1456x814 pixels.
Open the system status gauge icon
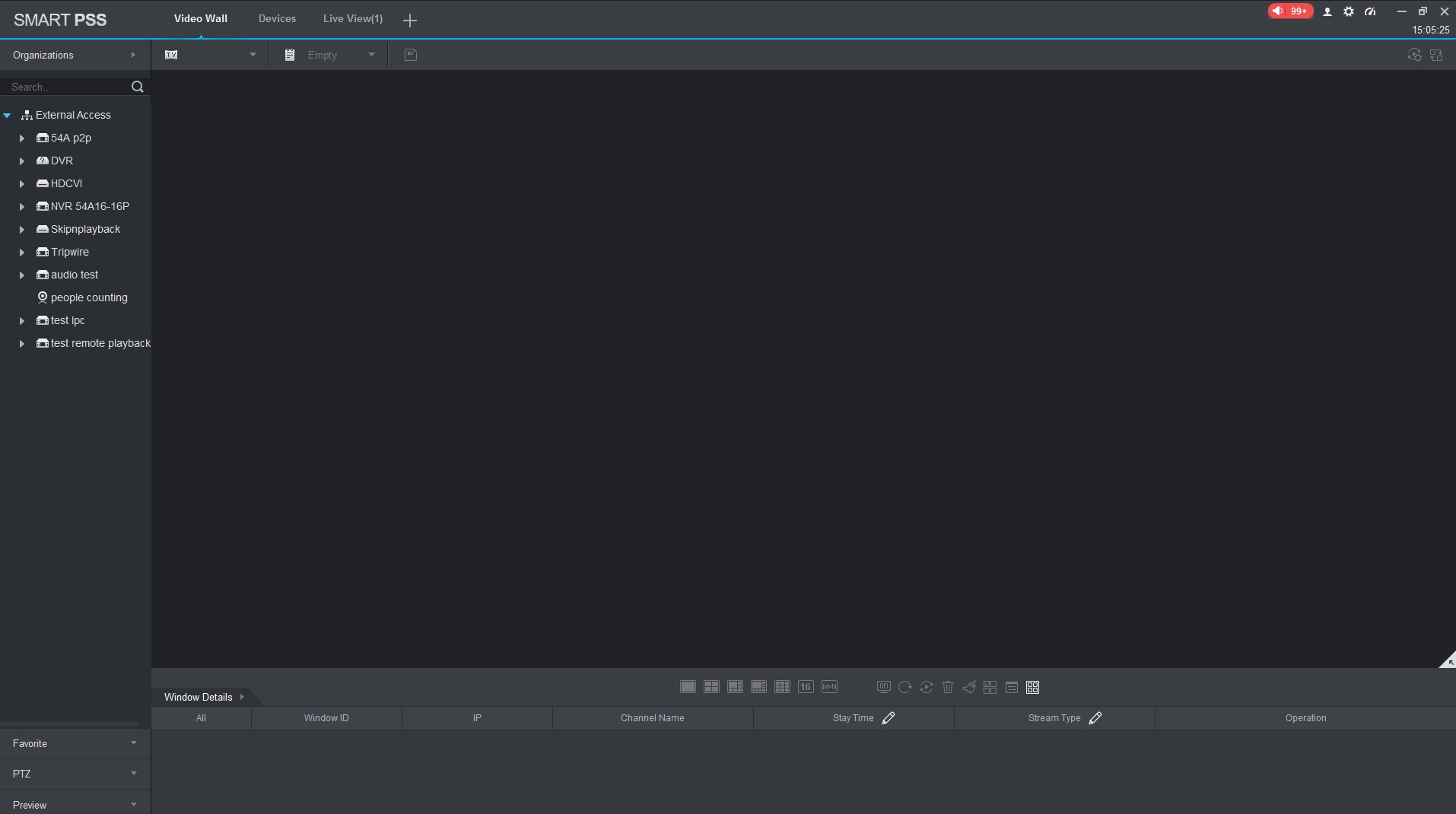coord(1370,11)
